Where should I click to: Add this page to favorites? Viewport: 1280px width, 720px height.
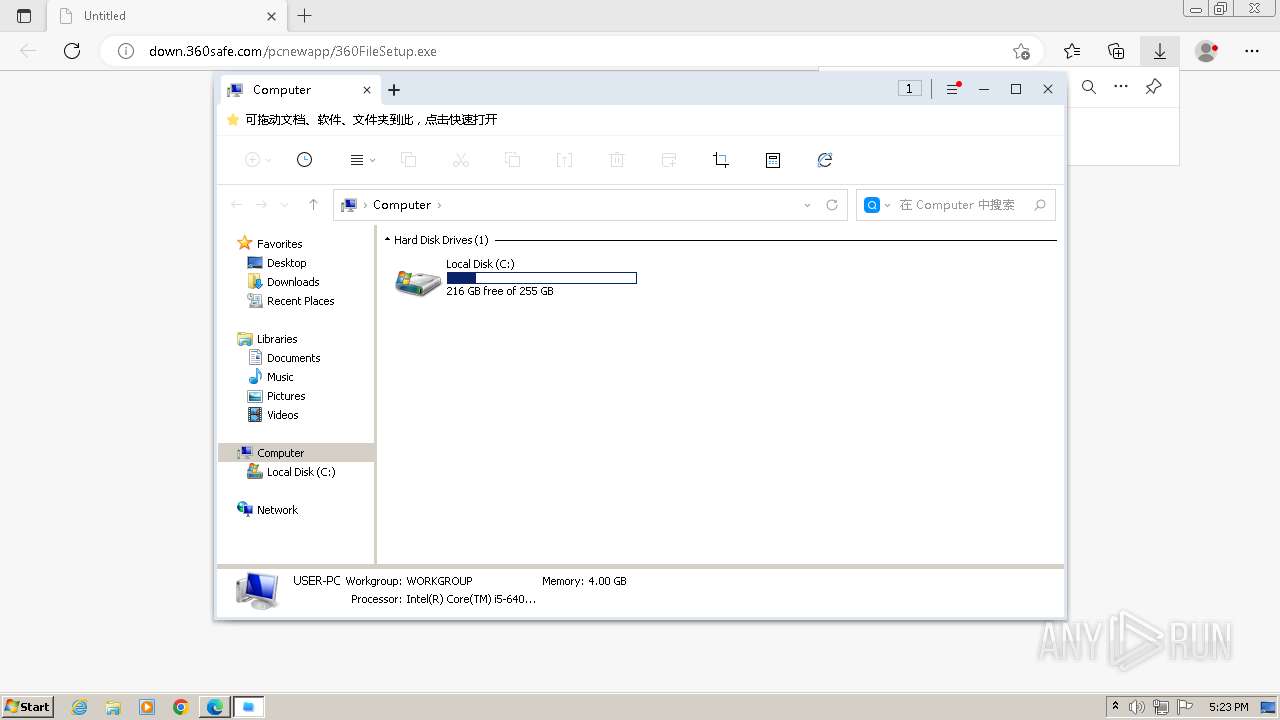pos(1021,51)
